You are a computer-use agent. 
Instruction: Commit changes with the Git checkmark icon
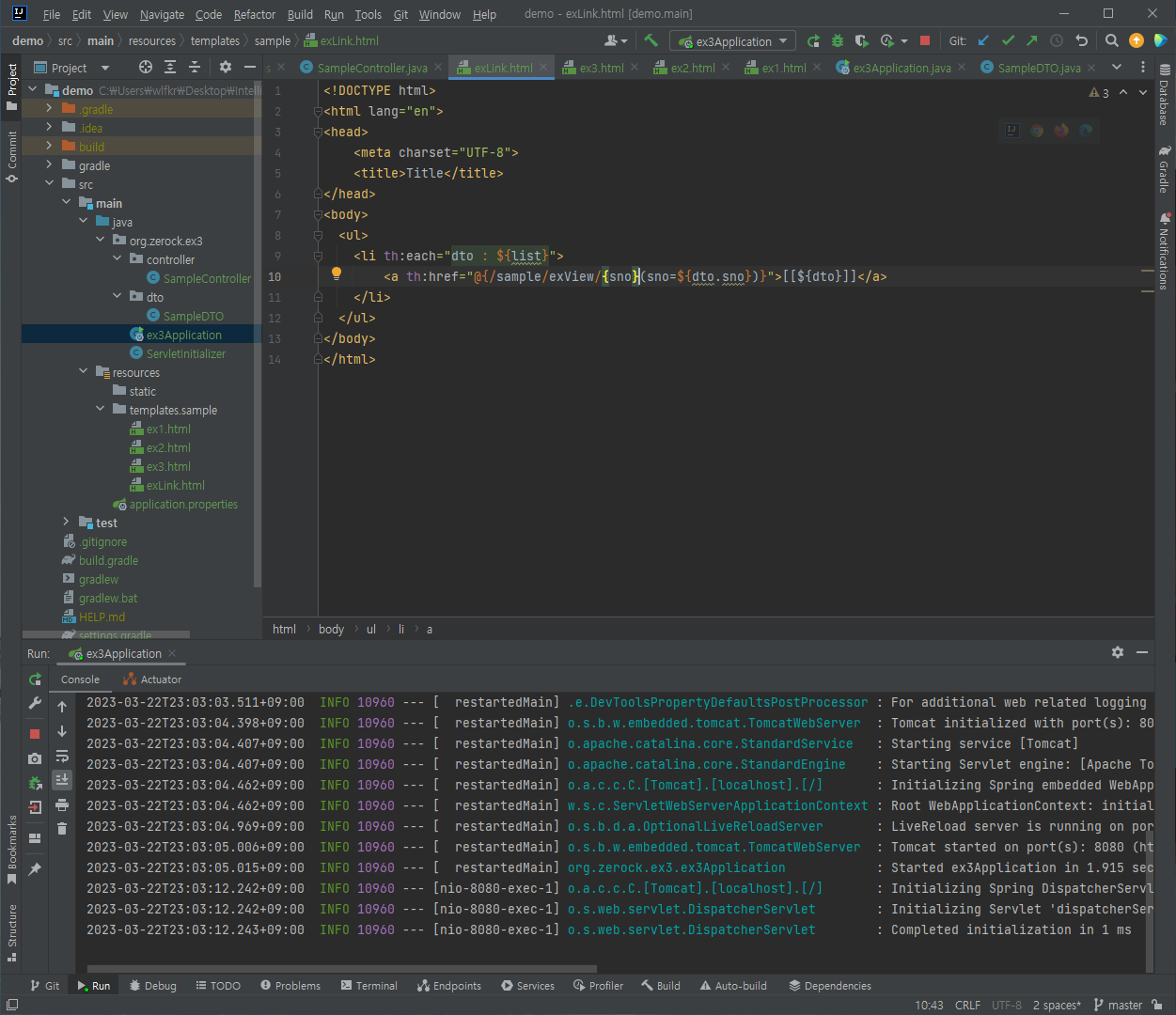(x=1008, y=40)
